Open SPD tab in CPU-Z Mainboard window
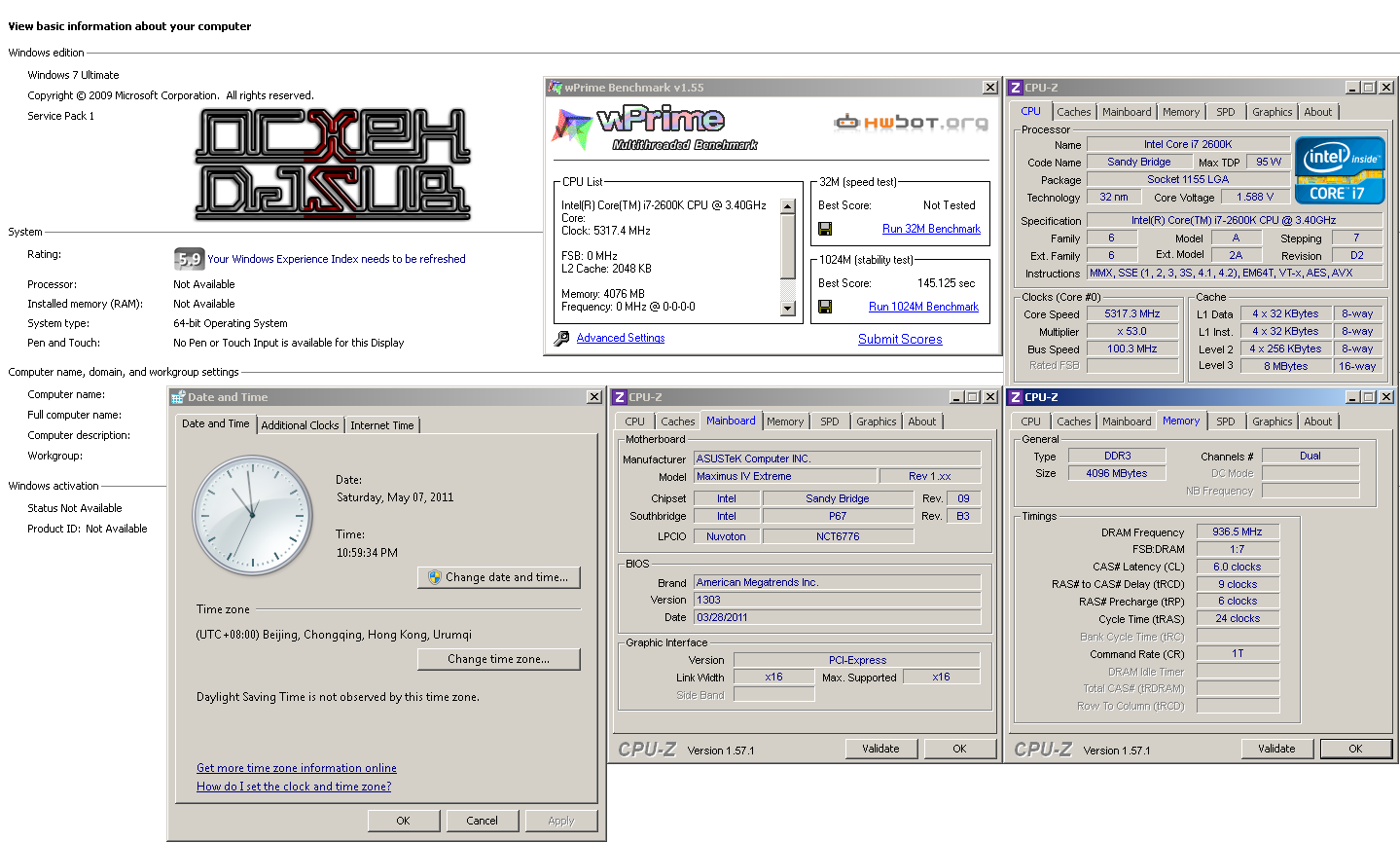Screen dimensions: 1400x843 click(x=829, y=421)
